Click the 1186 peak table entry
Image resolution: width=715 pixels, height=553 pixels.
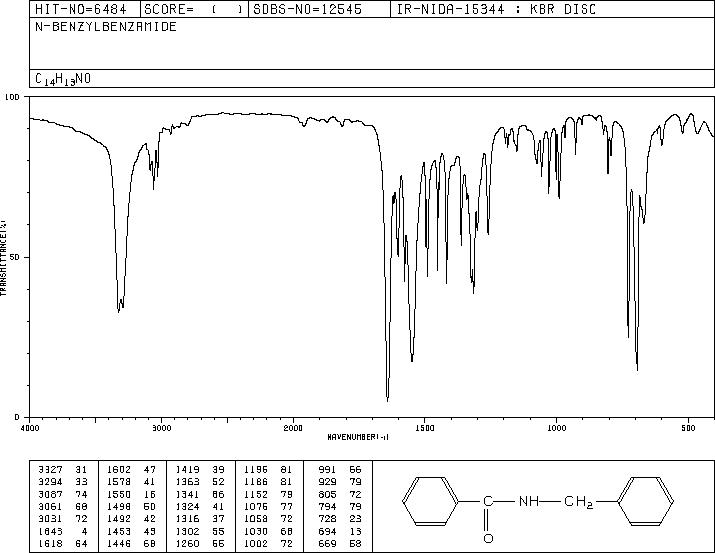pyautogui.click(x=268, y=482)
